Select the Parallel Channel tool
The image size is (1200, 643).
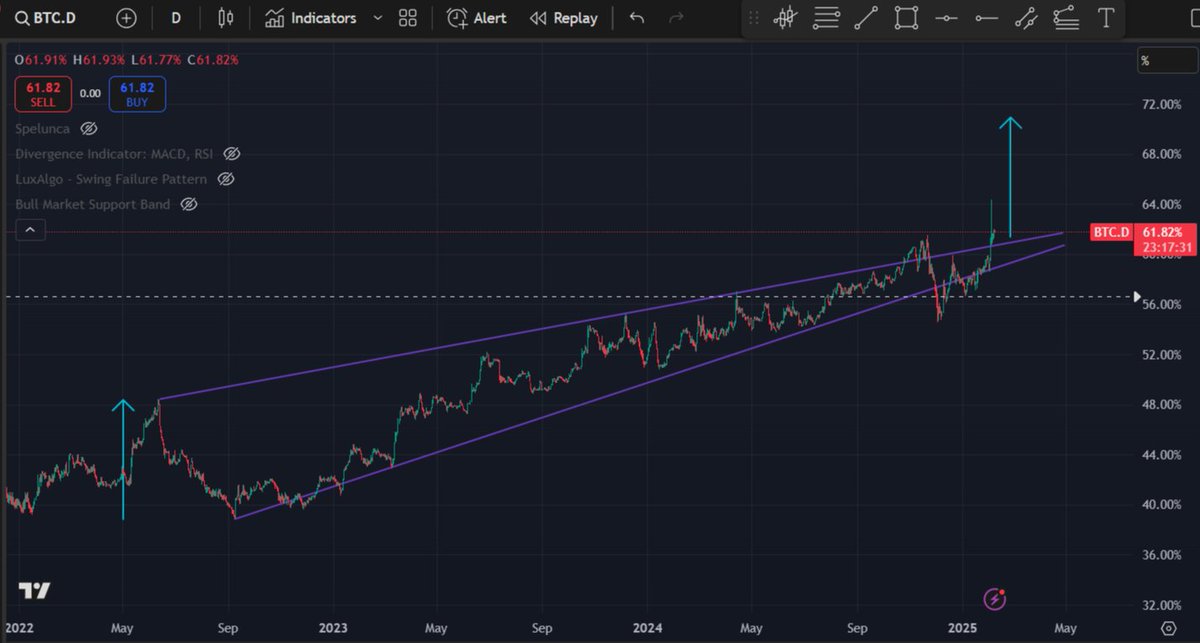tap(1026, 17)
